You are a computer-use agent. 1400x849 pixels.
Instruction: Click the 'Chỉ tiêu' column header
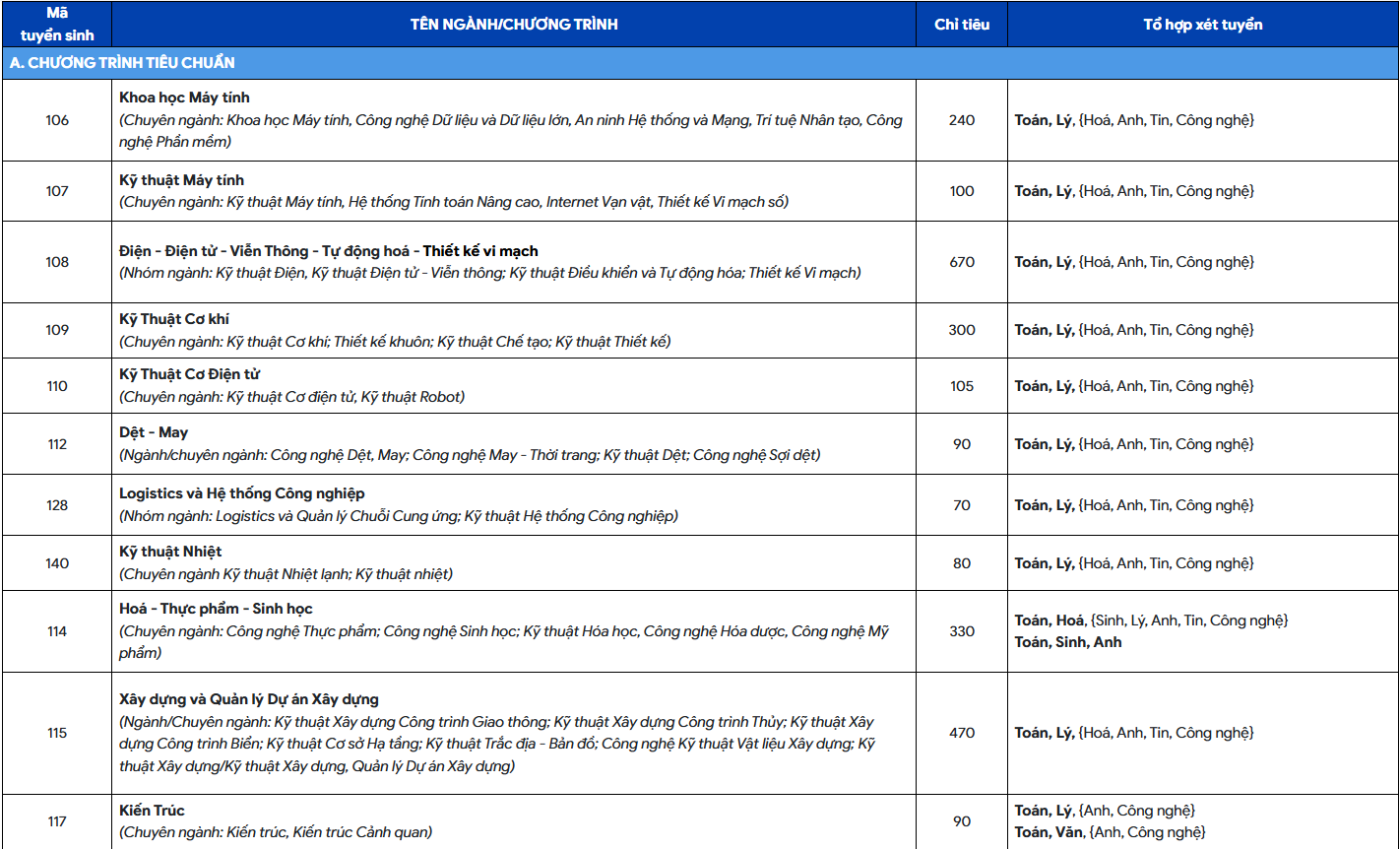point(962,24)
